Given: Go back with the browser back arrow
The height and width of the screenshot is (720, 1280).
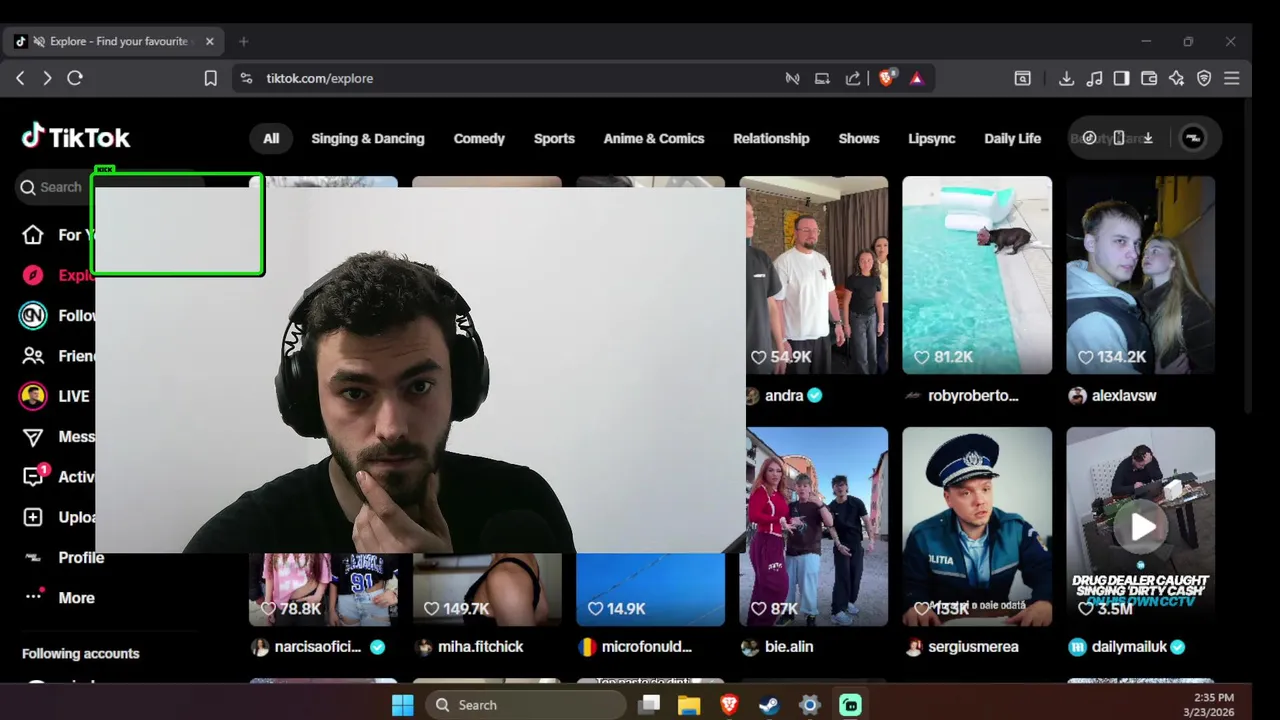Looking at the screenshot, I should (x=20, y=78).
